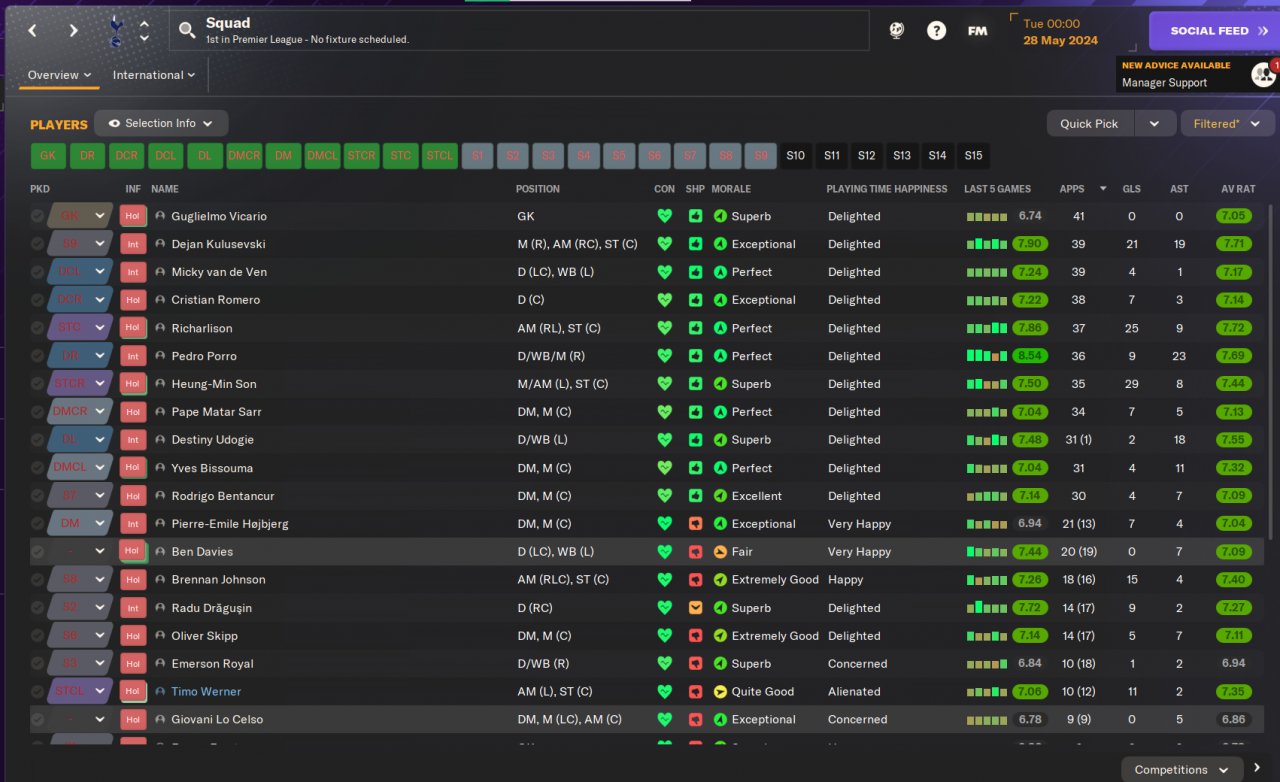Click Ben Davies' orange morale icon
The height and width of the screenshot is (782, 1280).
click(x=720, y=552)
